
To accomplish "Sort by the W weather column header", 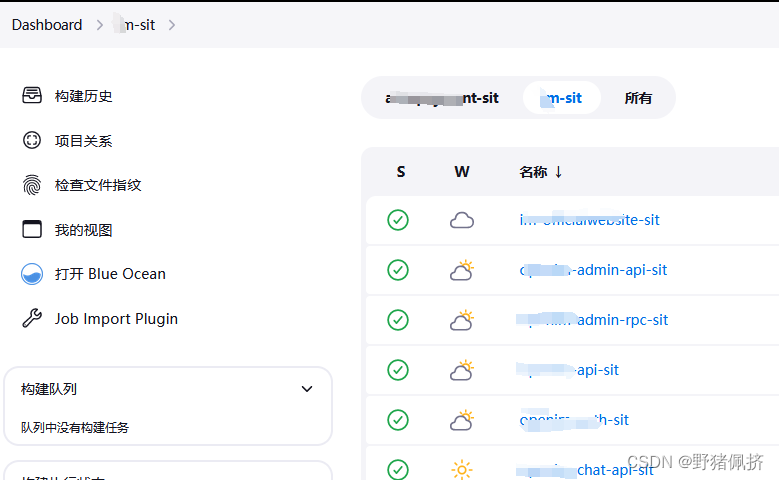I will click(462, 172).
